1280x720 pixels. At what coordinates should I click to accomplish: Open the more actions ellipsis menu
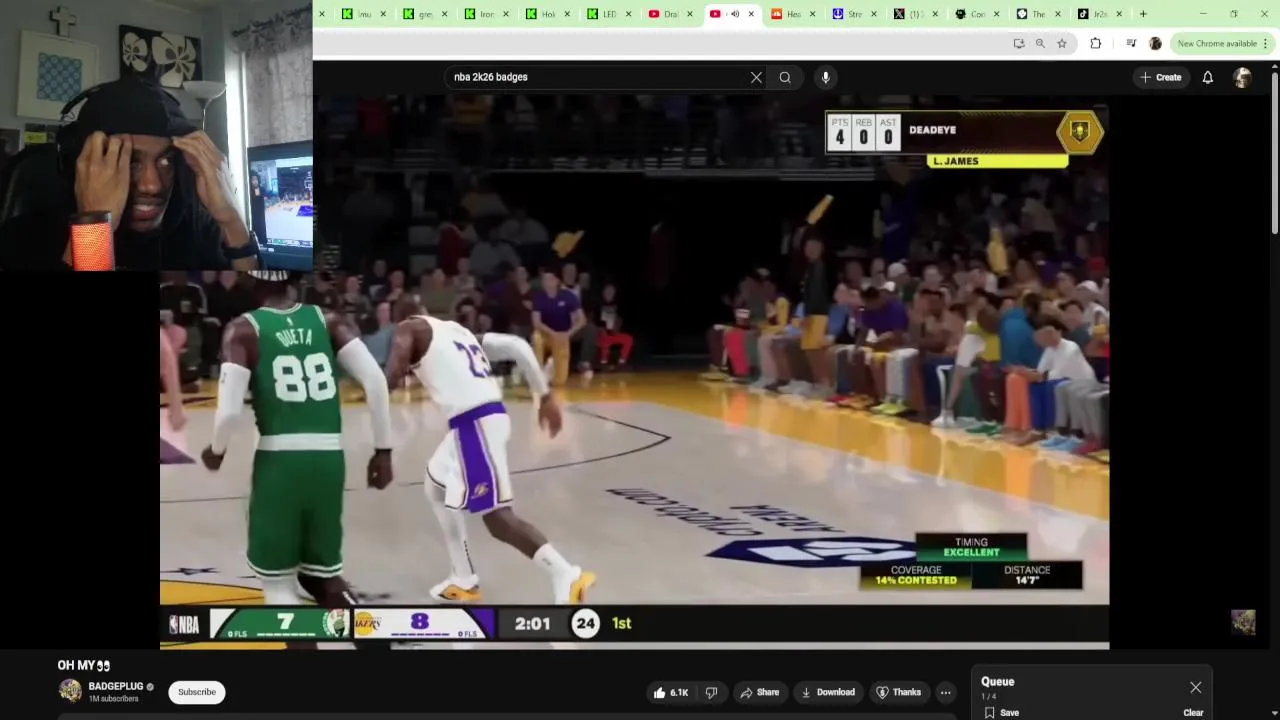tap(945, 692)
